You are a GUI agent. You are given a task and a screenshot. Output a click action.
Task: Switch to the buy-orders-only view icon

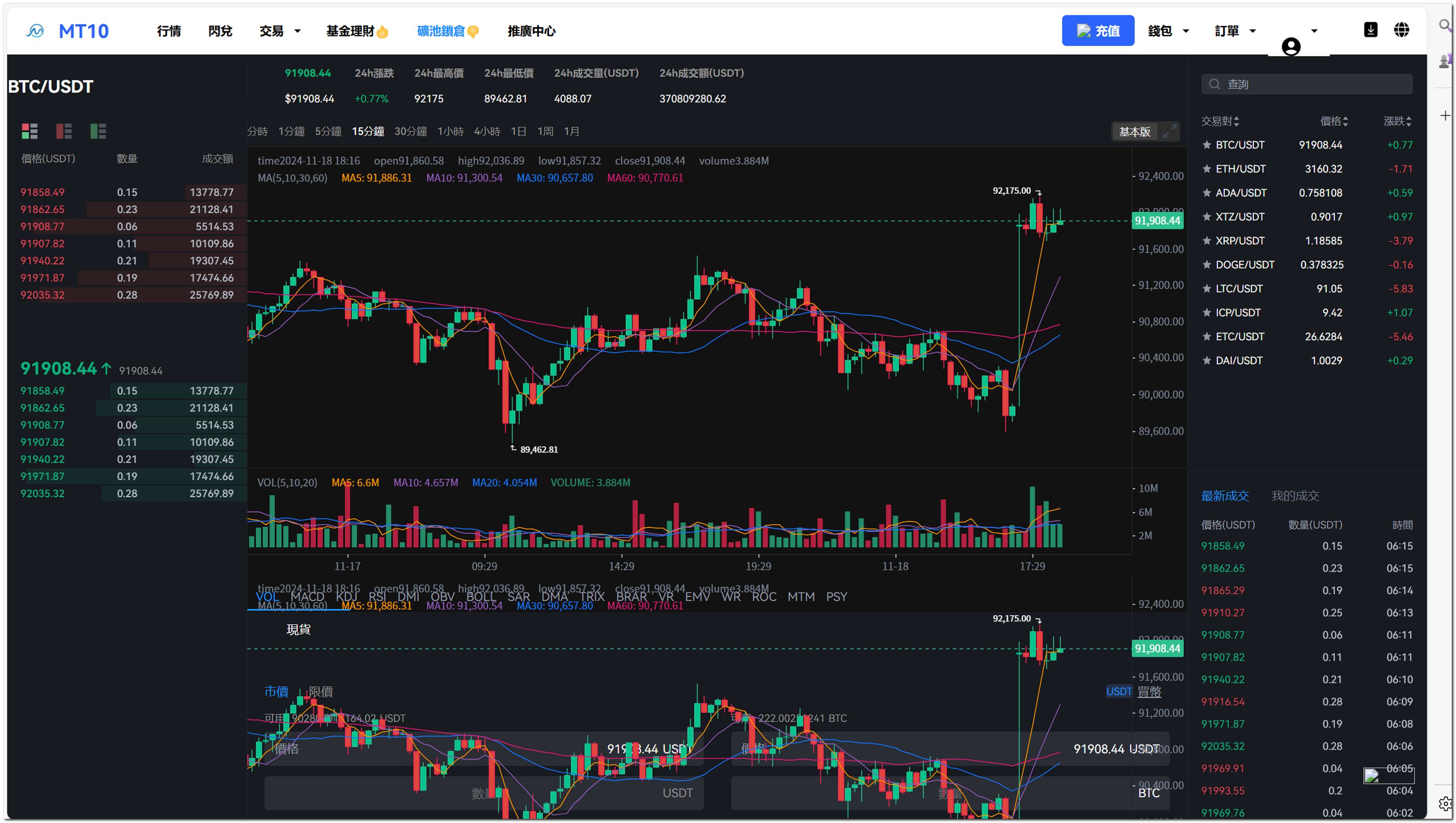tap(98, 131)
